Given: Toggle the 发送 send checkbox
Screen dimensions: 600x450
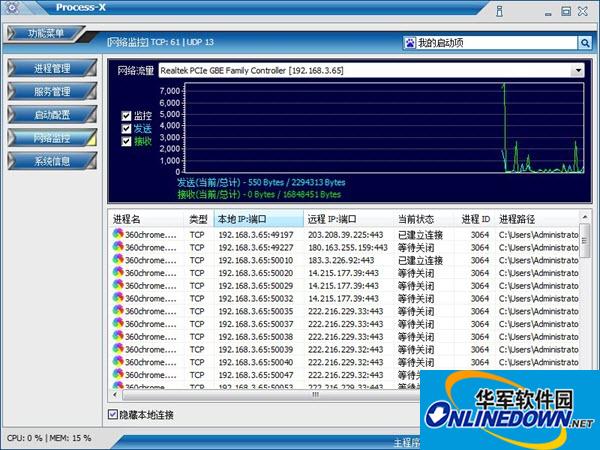Looking at the screenshot, I should pos(126,129).
